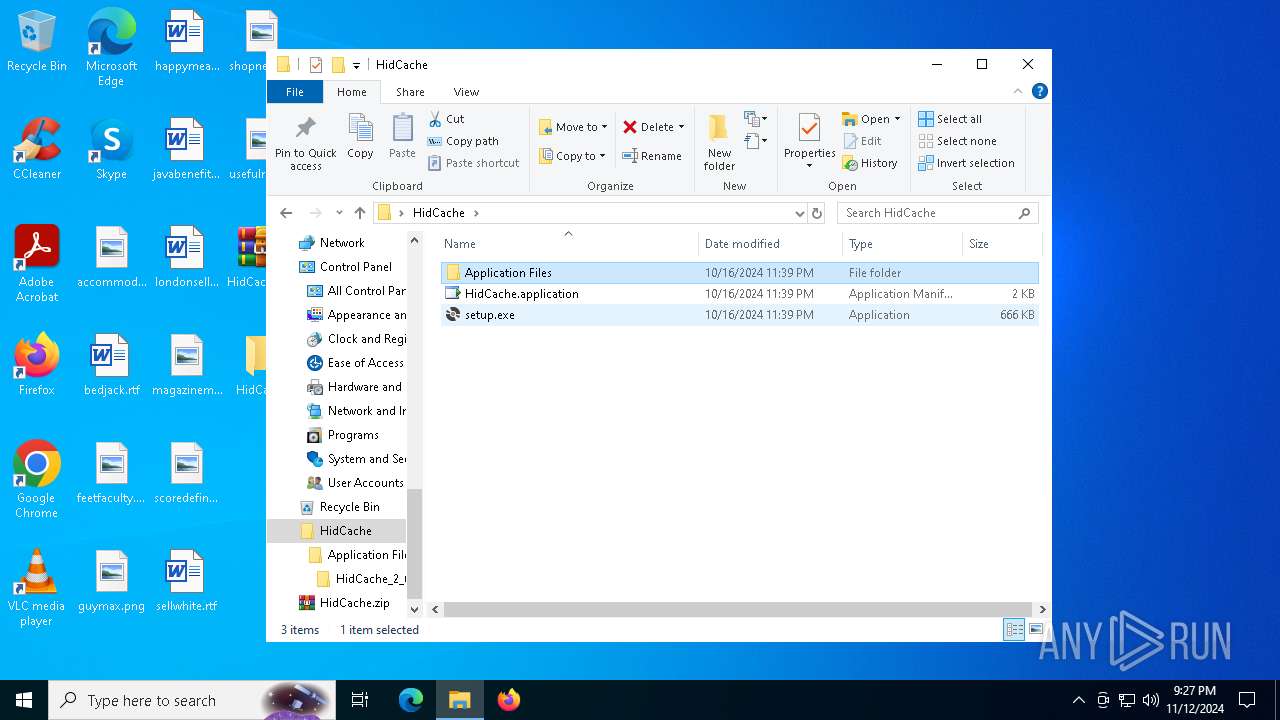Click the volume icon in system tray
This screenshot has width=1280, height=720.
[x=1151, y=700]
